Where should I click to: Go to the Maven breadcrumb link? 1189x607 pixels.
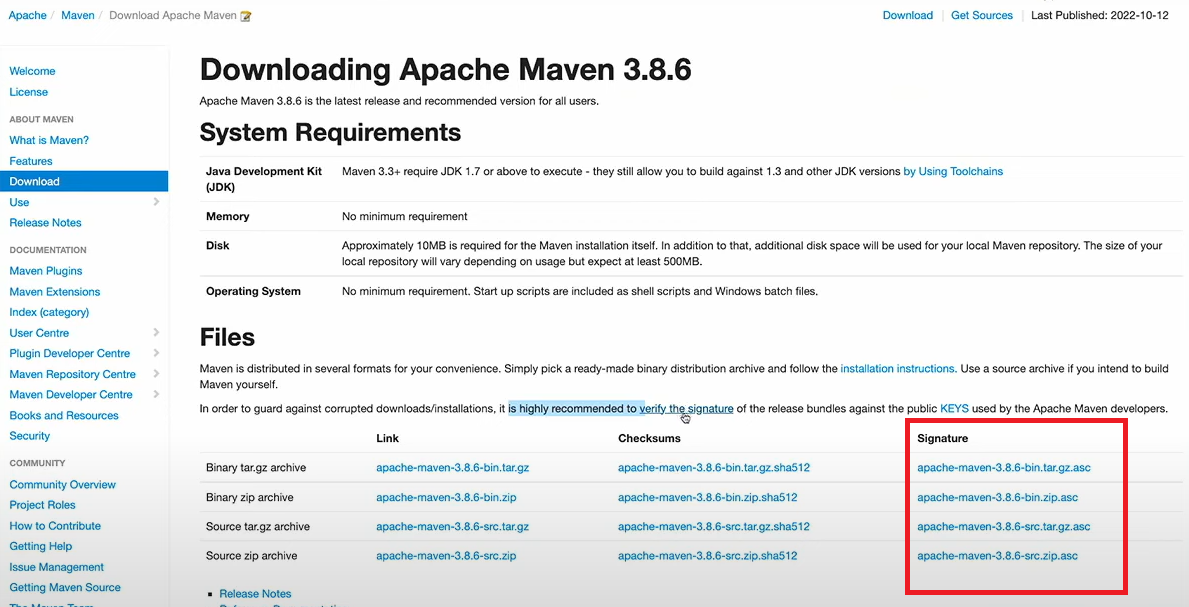pyautogui.click(x=78, y=15)
